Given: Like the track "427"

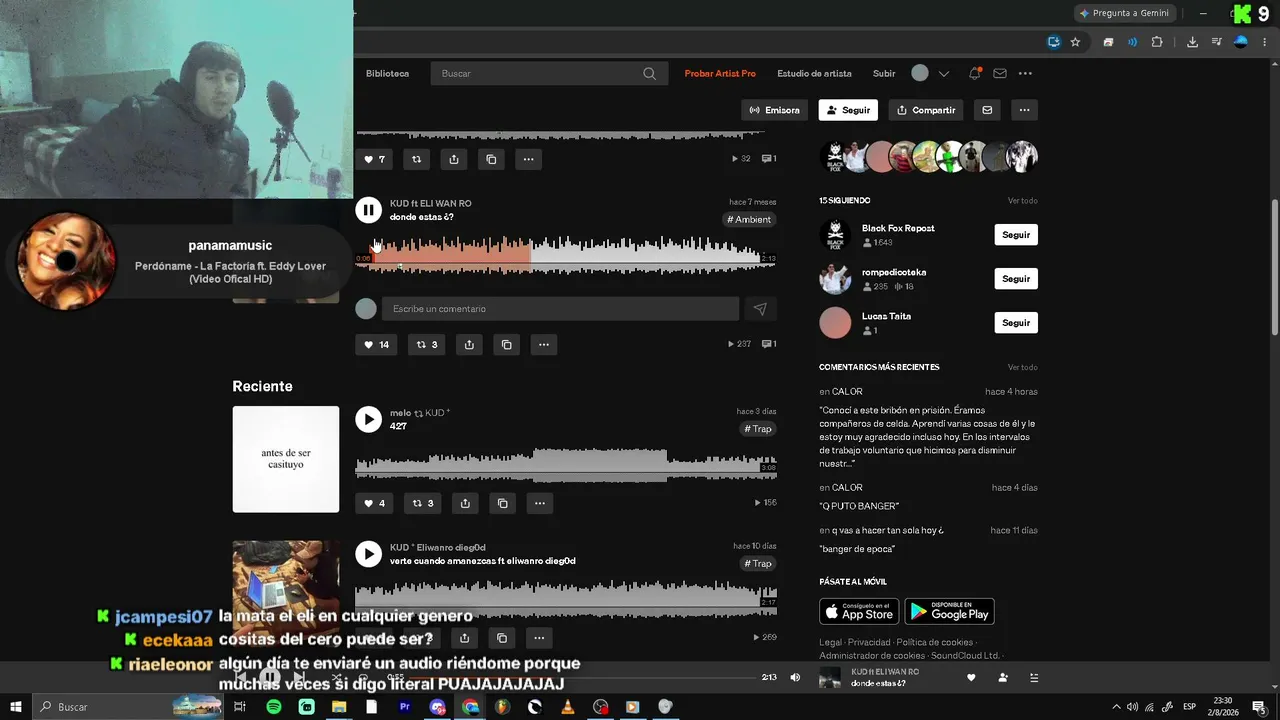Looking at the screenshot, I should click(x=374, y=503).
